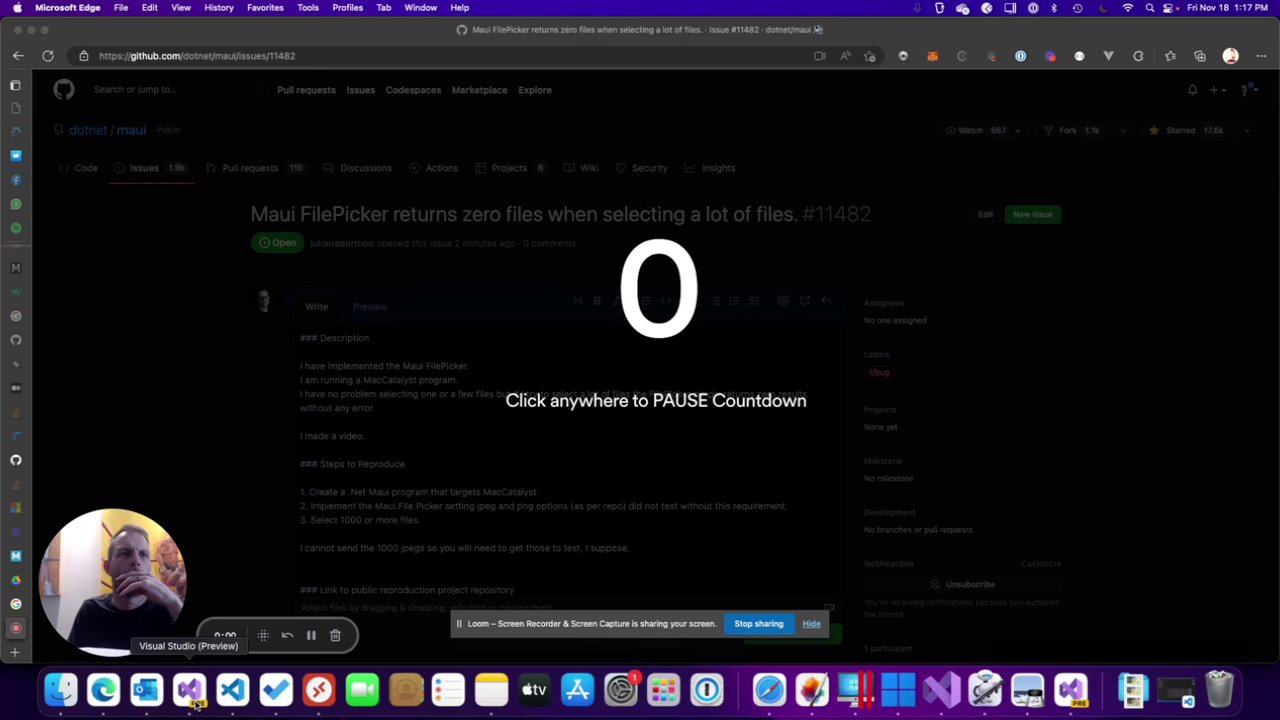Open Bluetooth status in menu bar
Image resolution: width=1280 pixels, height=720 pixels.
pyautogui.click(x=1053, y=8)
